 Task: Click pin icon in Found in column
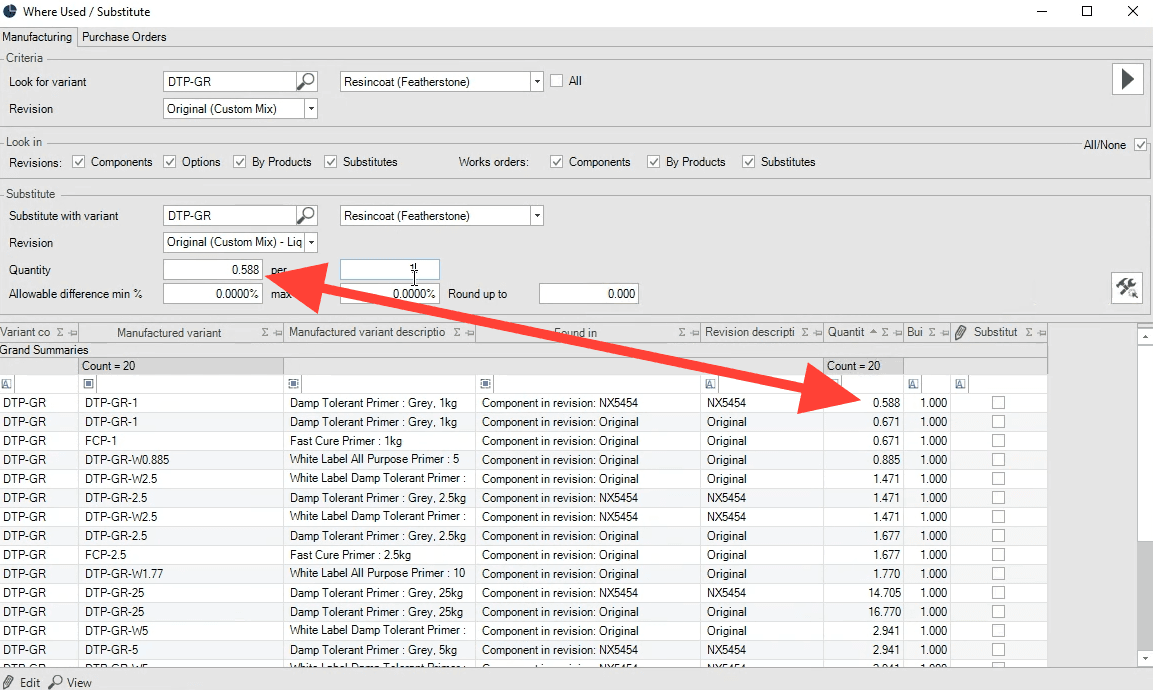coord(694,333)
